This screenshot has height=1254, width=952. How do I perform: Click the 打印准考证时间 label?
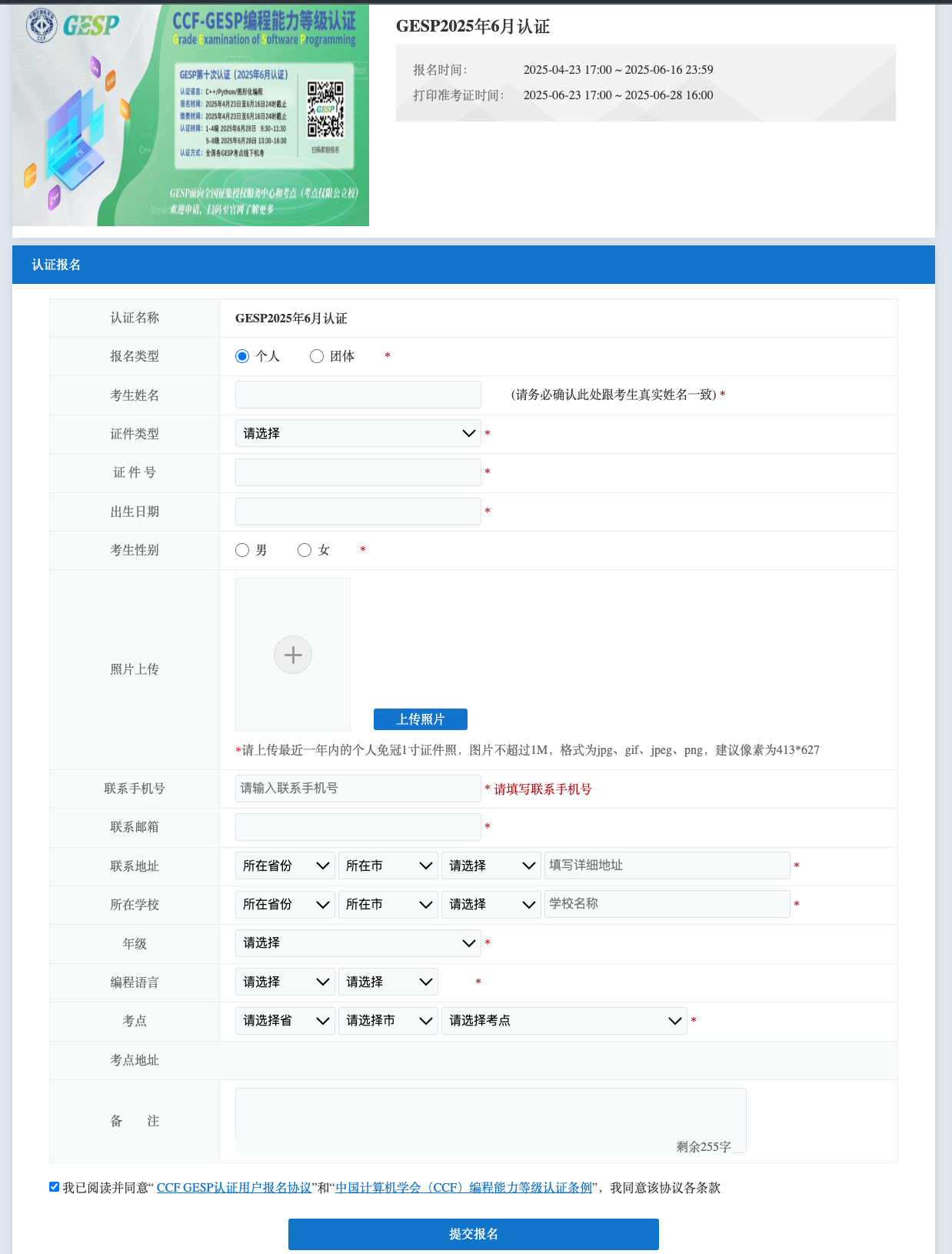(x=458, y=95)
